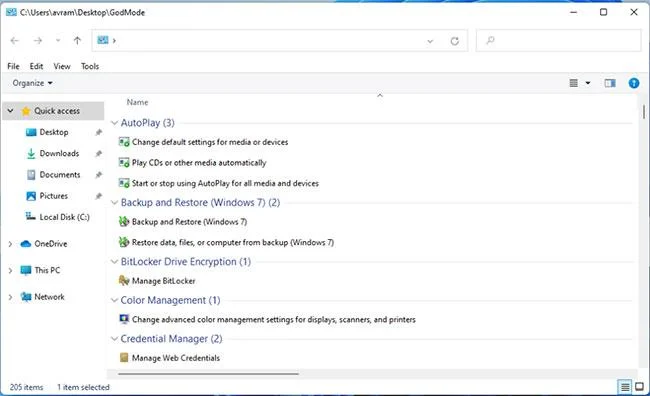Viewport: 650px width, 396px height.
Task: Open Restore data, files, or computer from backup
Action: [x=233, y=242]
